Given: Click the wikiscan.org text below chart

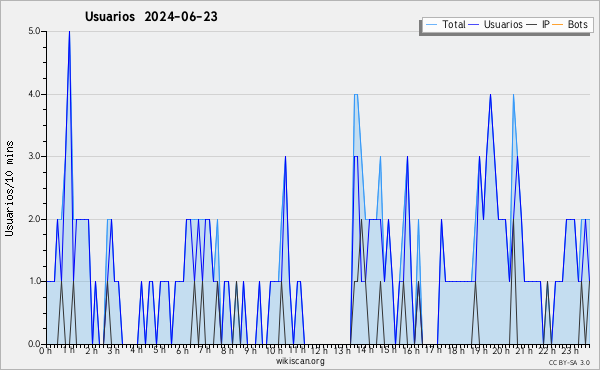Looking at the screenshot, I should pos(300,361).
